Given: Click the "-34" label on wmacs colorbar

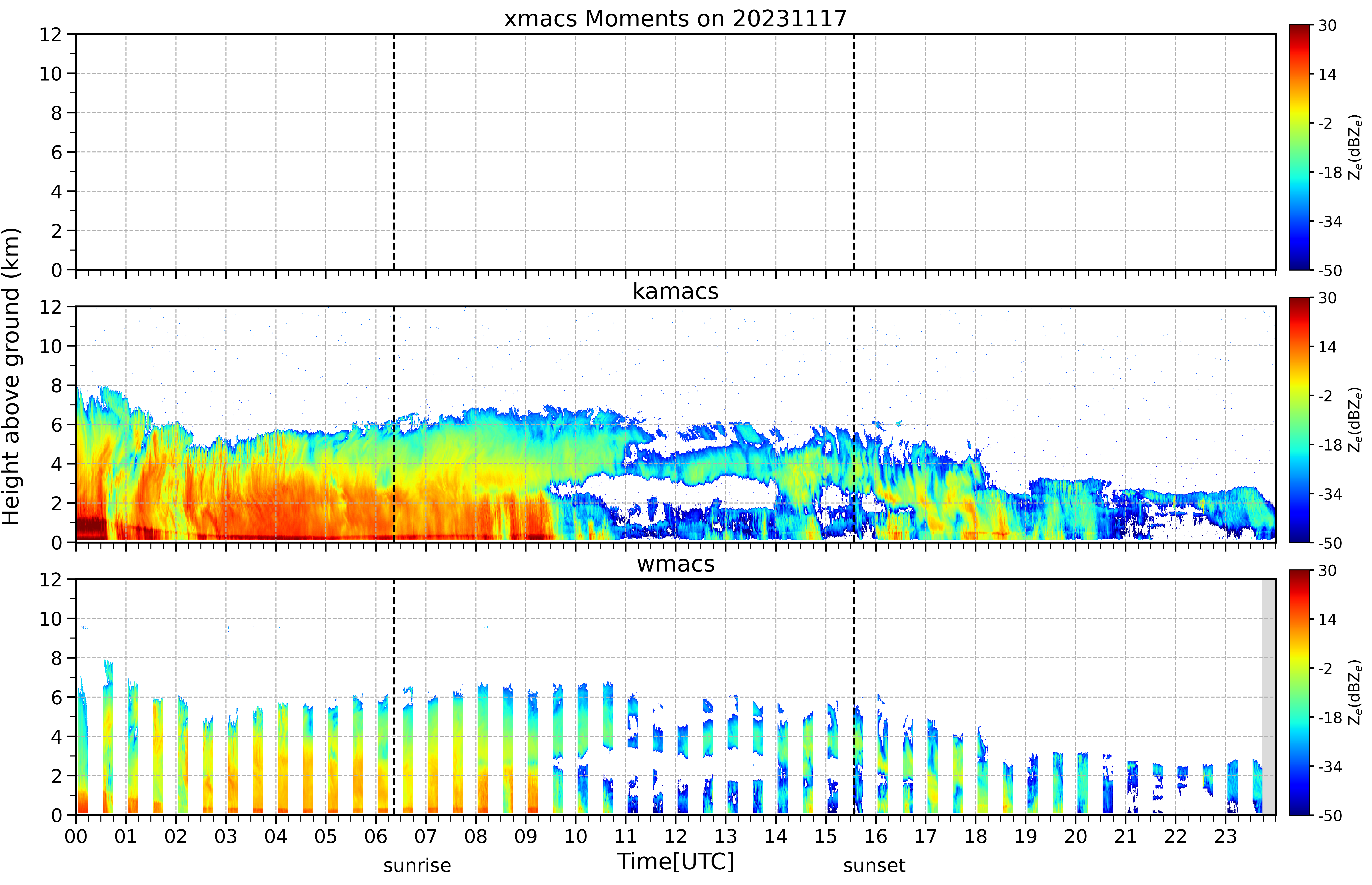Looking at the screenshot, I should click(x=1330, y=767).
